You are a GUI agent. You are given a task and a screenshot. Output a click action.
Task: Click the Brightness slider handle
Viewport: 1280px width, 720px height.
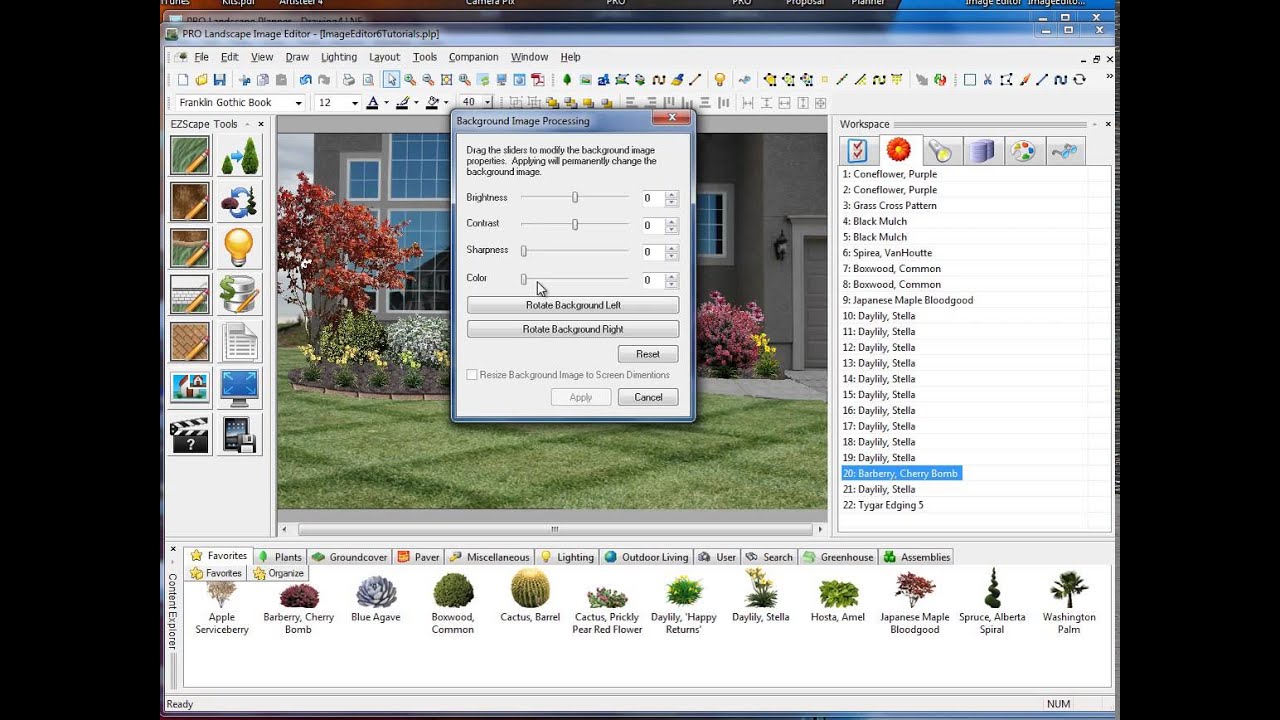coord(575,198)
